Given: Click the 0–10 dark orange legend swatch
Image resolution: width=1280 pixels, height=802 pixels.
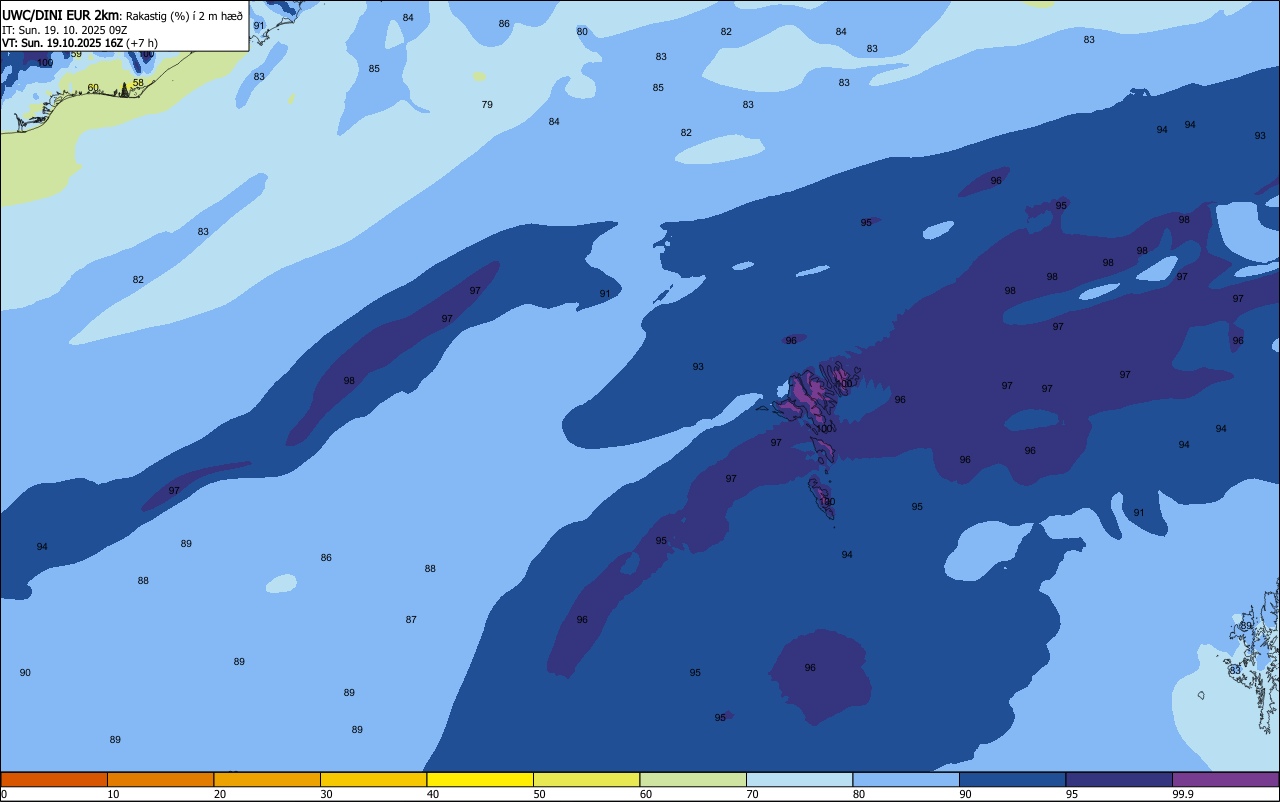Looking at the screenshot, I should point(54,779).
